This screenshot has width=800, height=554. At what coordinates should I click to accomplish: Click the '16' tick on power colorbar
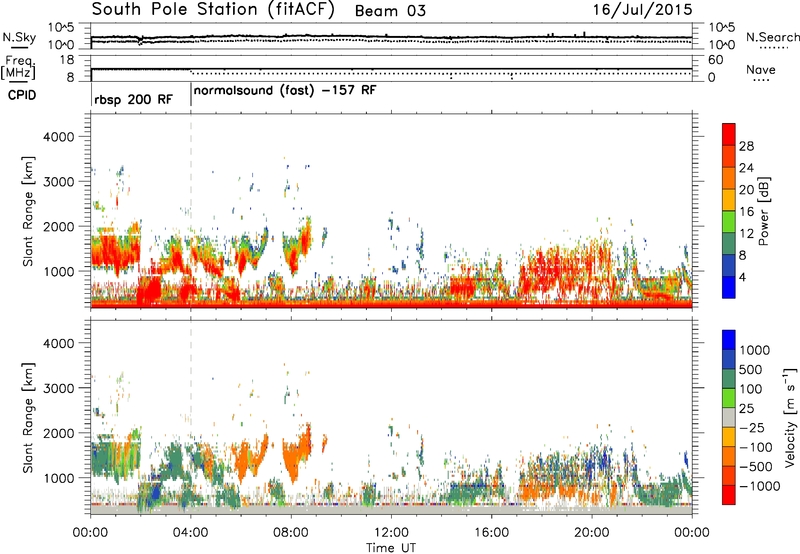pyautogui.click(x=746, y=212)
